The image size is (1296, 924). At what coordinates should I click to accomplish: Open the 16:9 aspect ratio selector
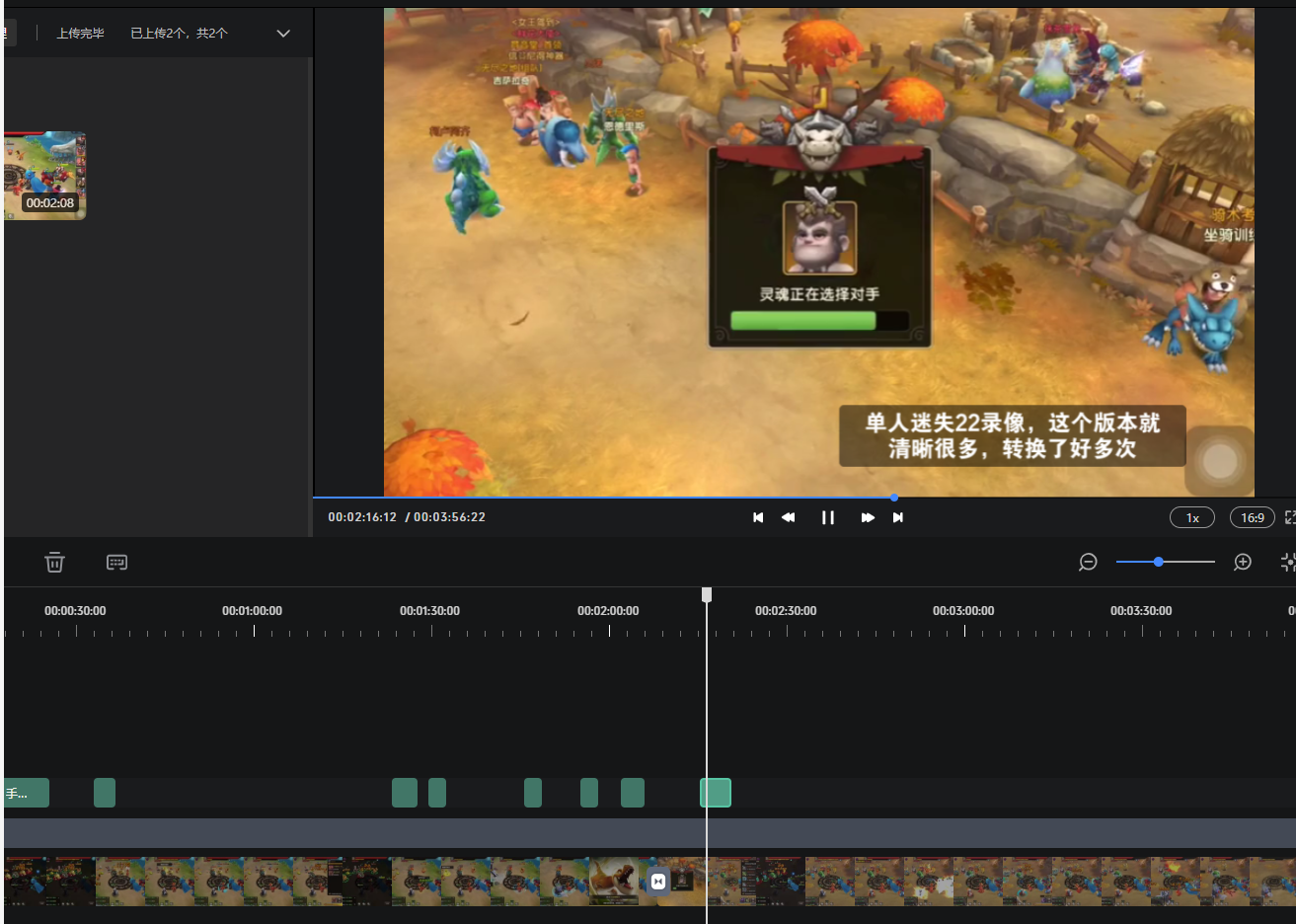coord(1253,517)
